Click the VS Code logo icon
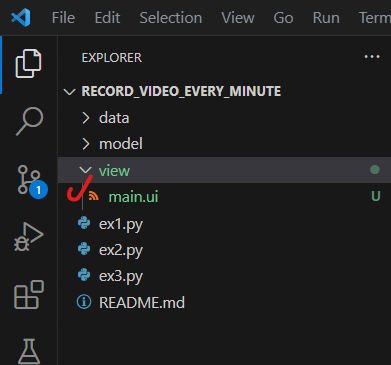This screenshot has height=365, width=391. (x=21, y=17)
